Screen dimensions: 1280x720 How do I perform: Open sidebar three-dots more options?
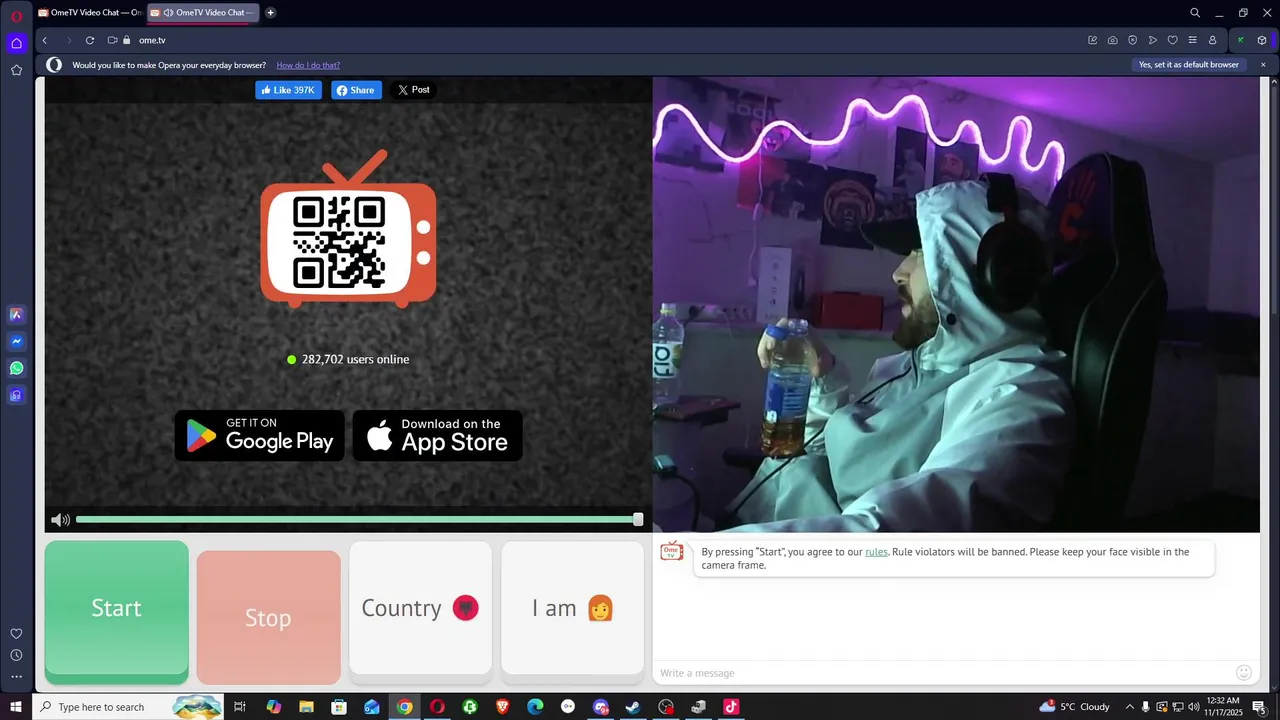click(16, 677)
